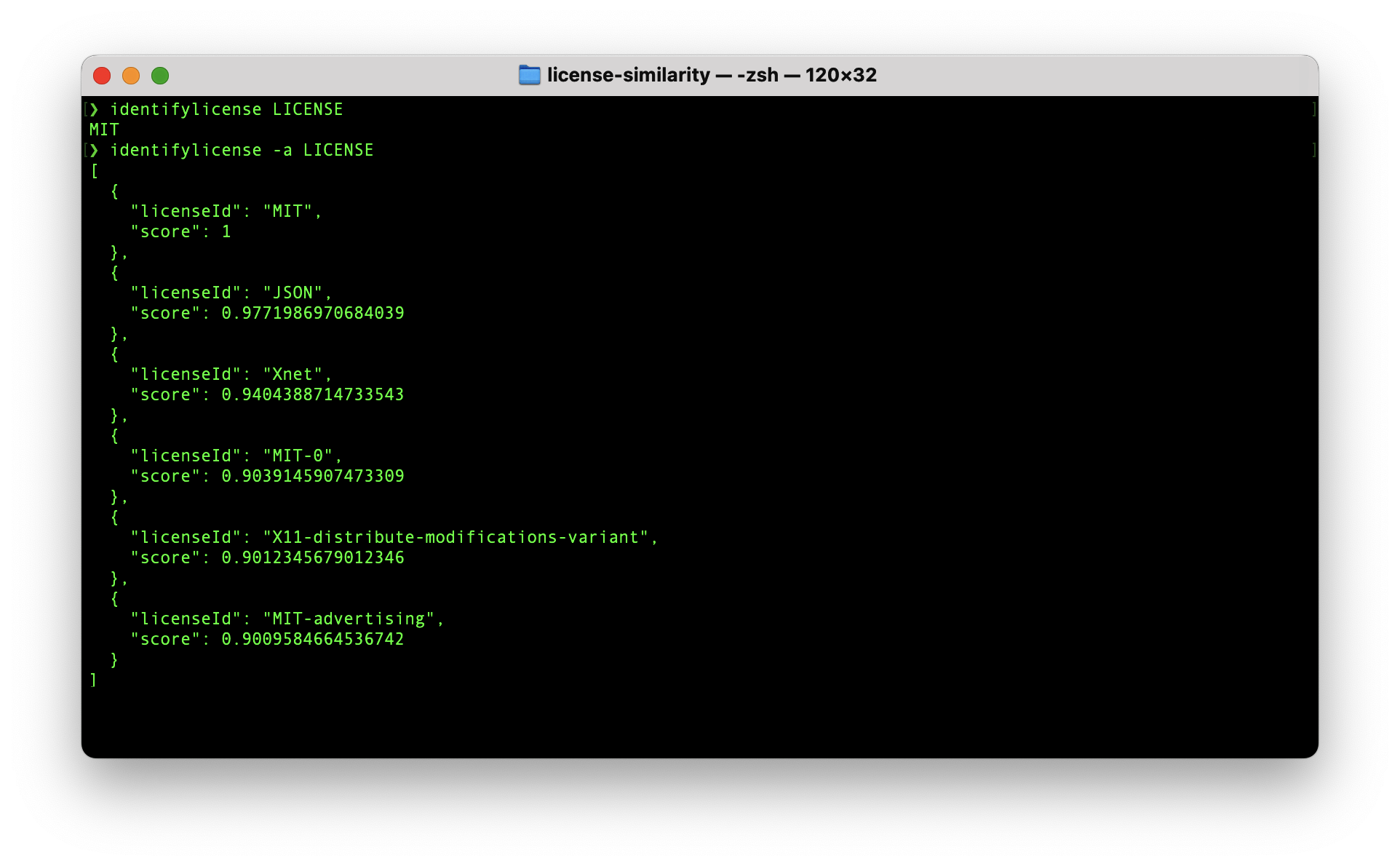Click the X11-distribute-modifications-variant license name
Viewport: 1400px width, 866px height.
(x=456, y=537)
